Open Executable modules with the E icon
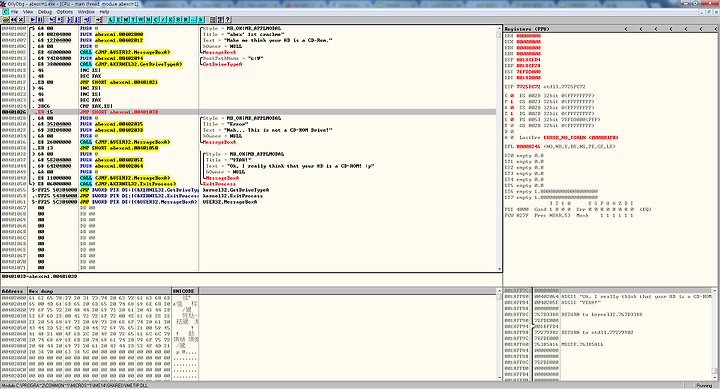 118,20
